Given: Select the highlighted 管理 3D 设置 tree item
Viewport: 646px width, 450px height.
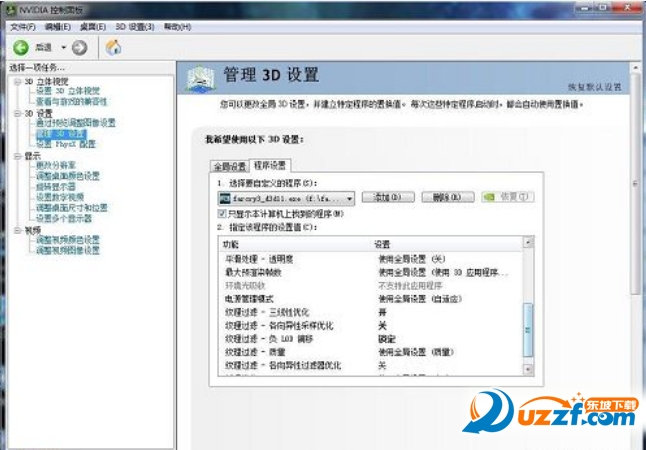Looking at the screenshot, I should point(61,134).
